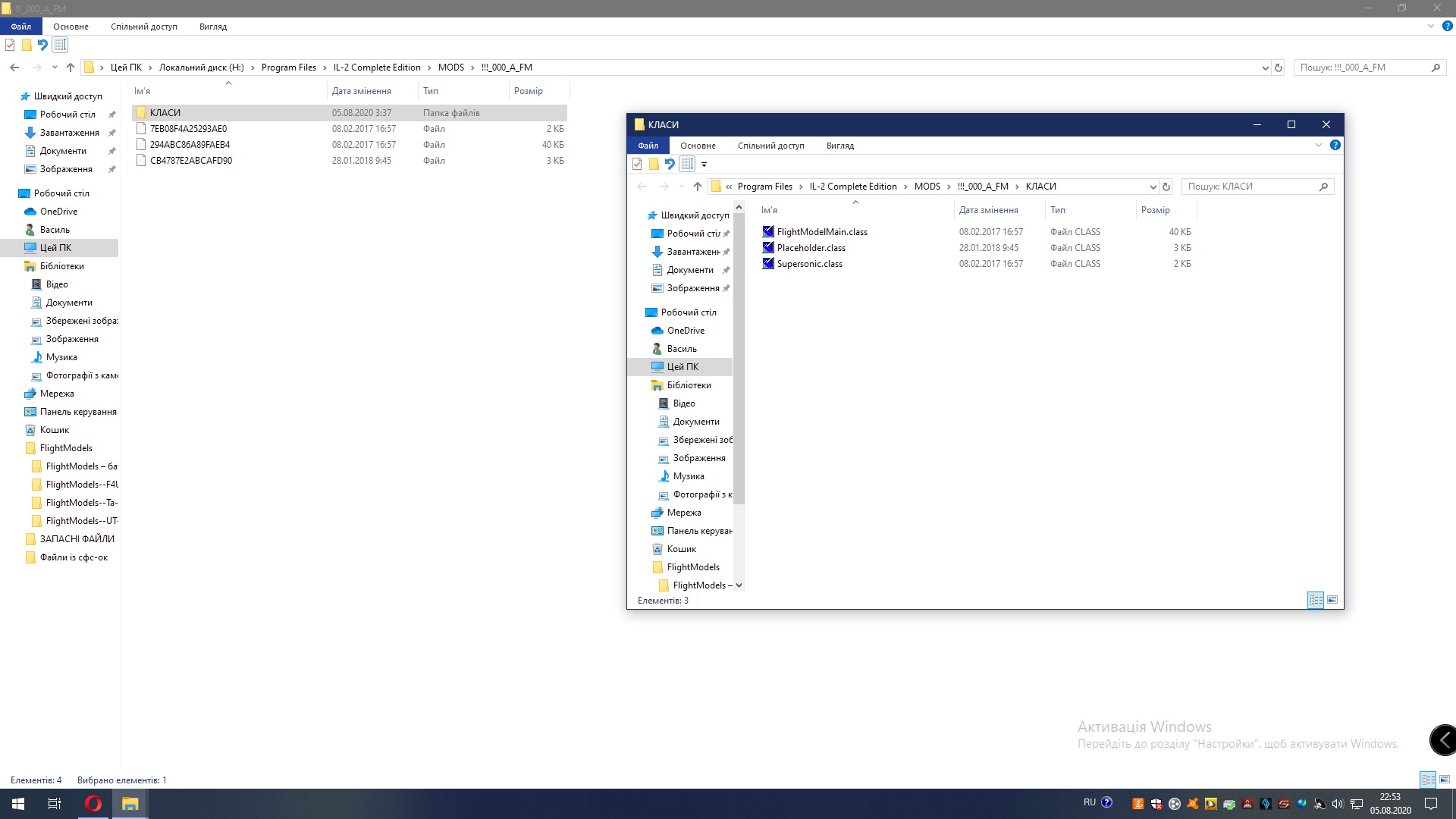Click Undo icon in КЛАСИ window toolbar
Image resolution: width=1456 pixels, height=819 pixels.
coord(670,164)
